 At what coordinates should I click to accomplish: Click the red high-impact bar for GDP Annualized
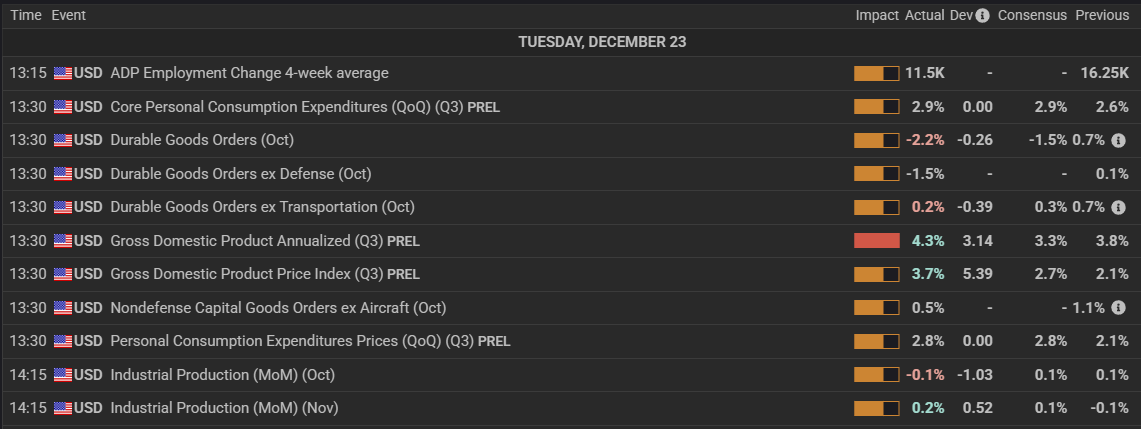(876, 241)
